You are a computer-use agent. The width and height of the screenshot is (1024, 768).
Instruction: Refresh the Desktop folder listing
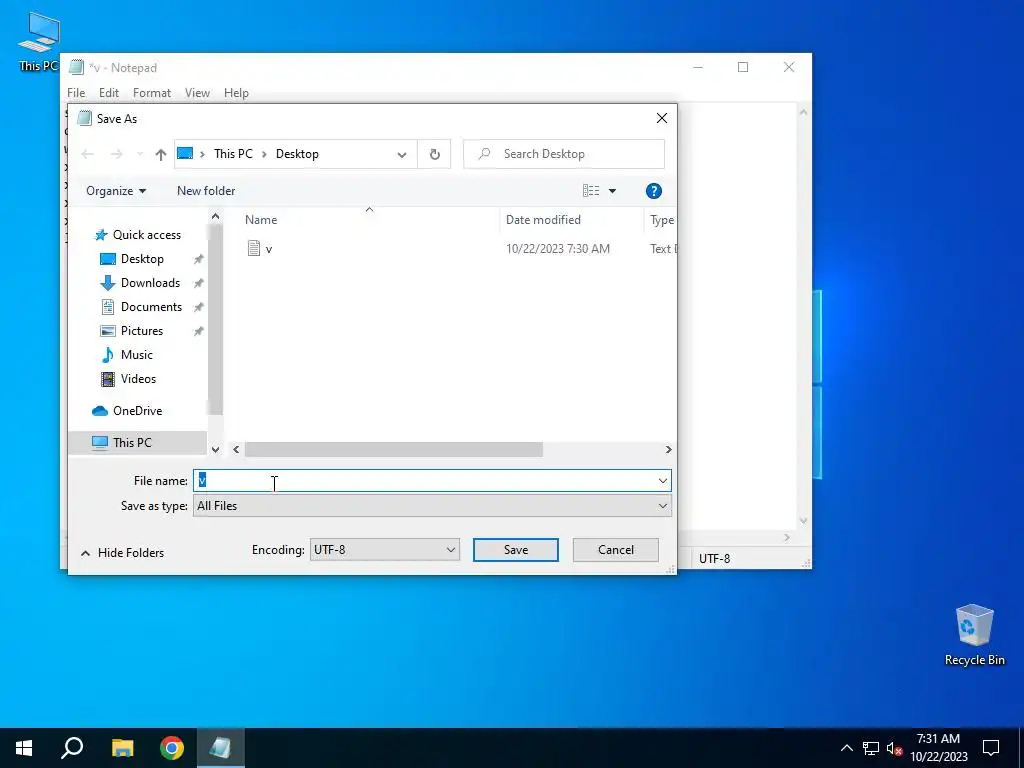[x=434, y=154]
